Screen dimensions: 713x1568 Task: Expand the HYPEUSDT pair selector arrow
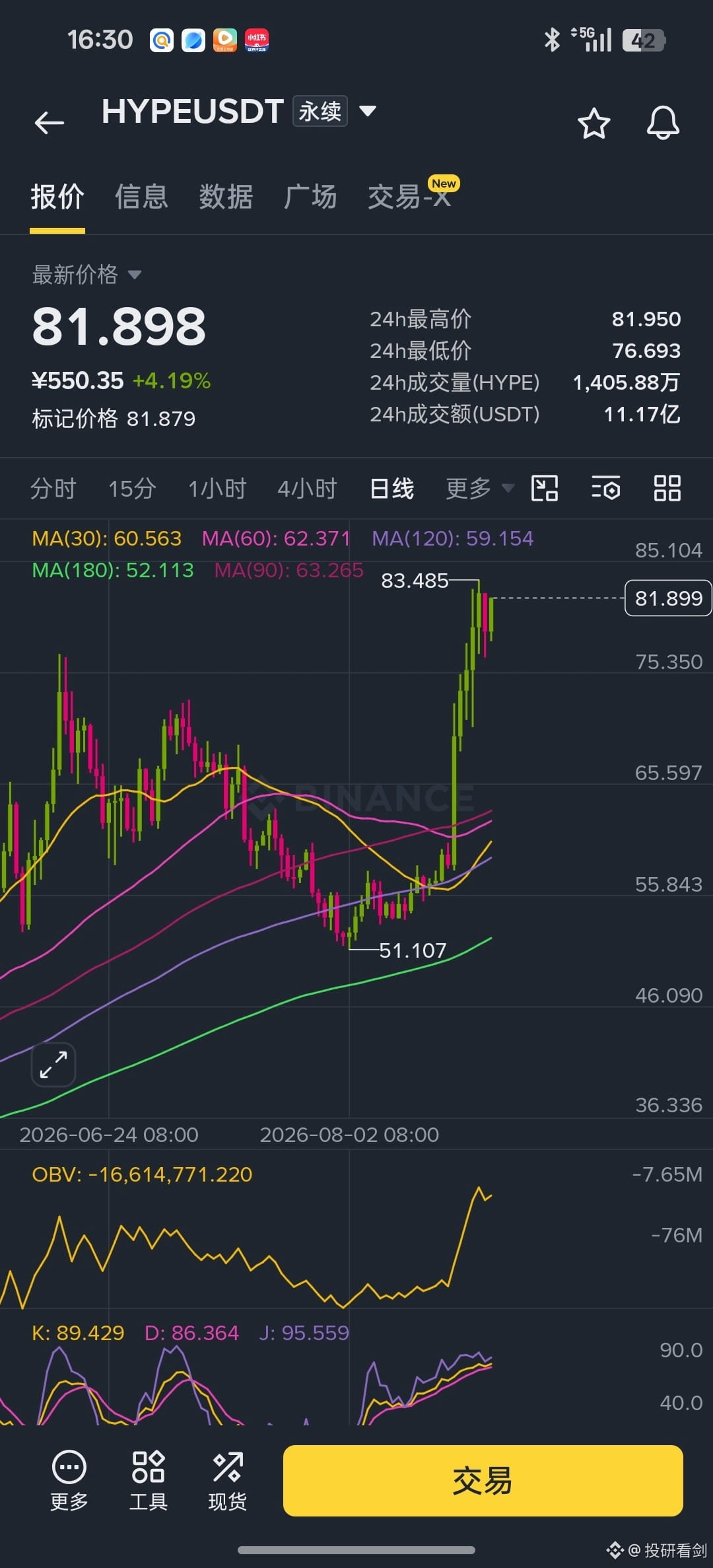[368, 110]
